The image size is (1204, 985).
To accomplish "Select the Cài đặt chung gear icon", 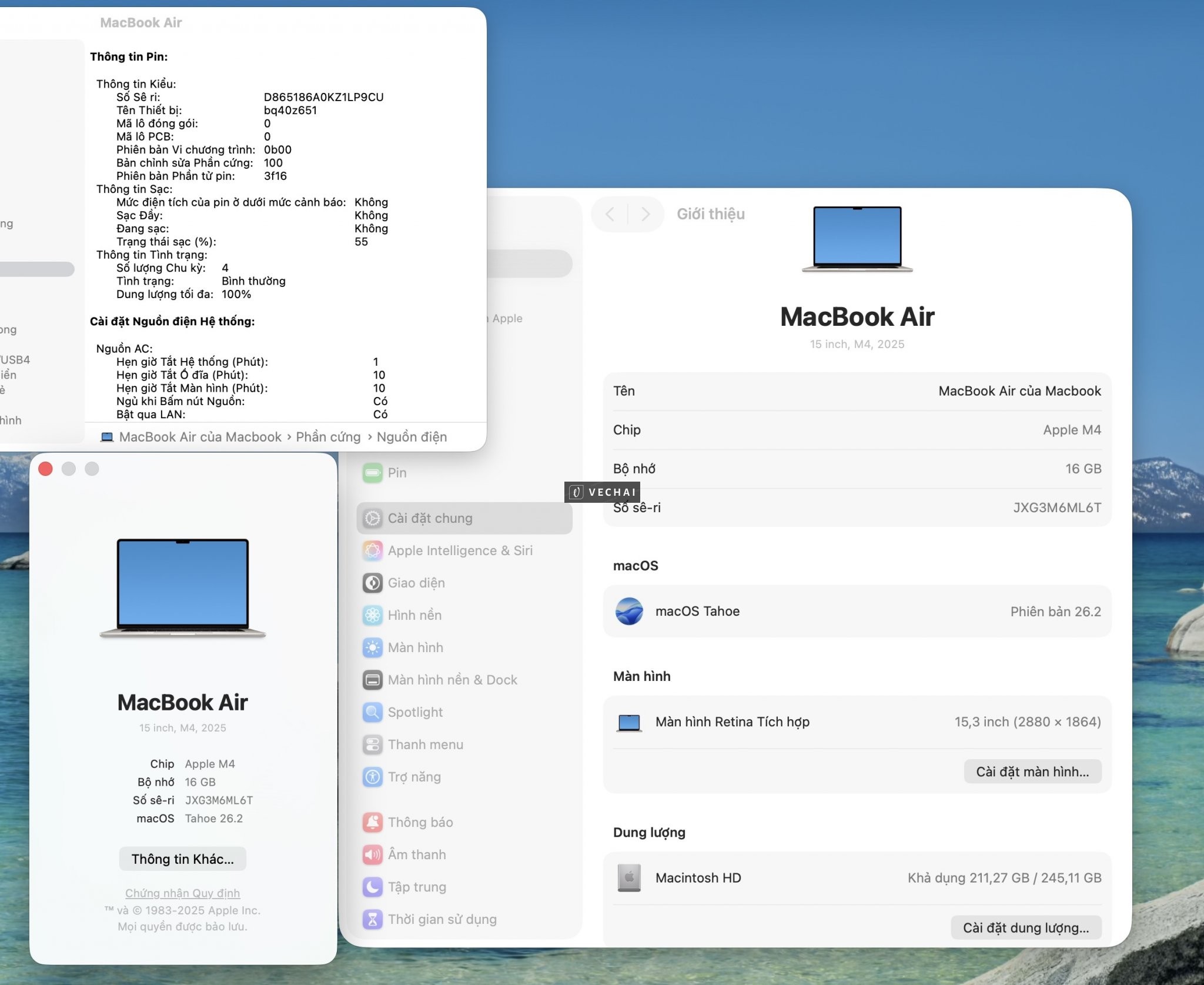I will (373, 518).
